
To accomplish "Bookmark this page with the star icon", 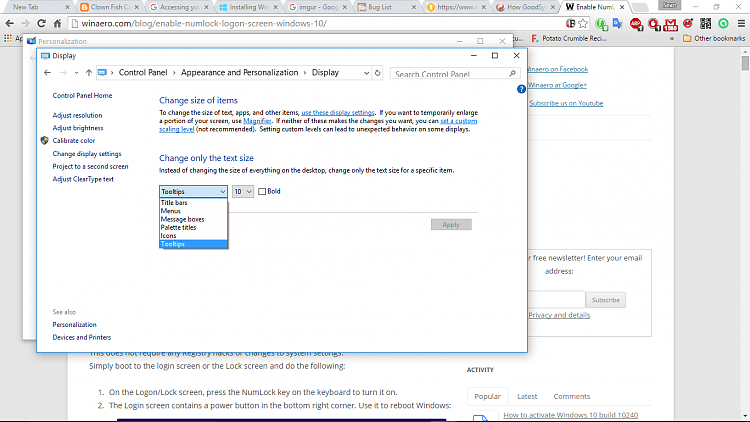I will (583, 23).
